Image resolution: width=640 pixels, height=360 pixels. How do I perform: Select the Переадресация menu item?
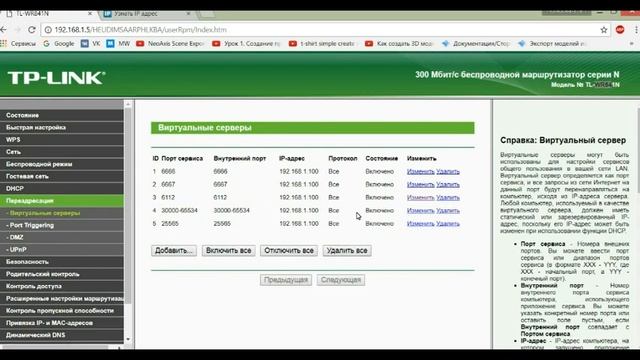click(x=62, y=201)
